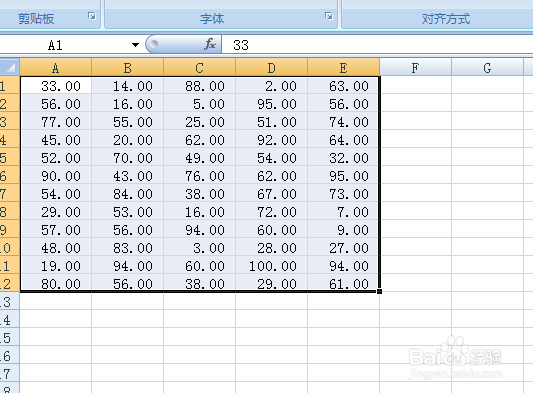Click cell C2 containing 5.00

200,103
